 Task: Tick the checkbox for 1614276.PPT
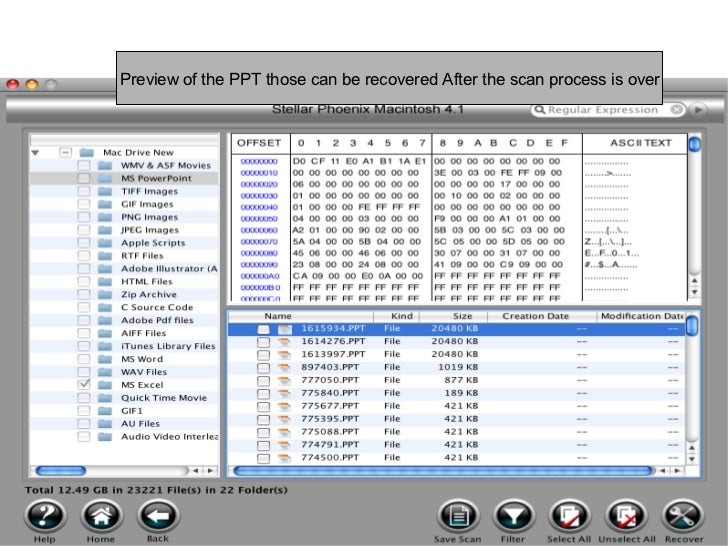pyautogui.click(x=263, y=341)
